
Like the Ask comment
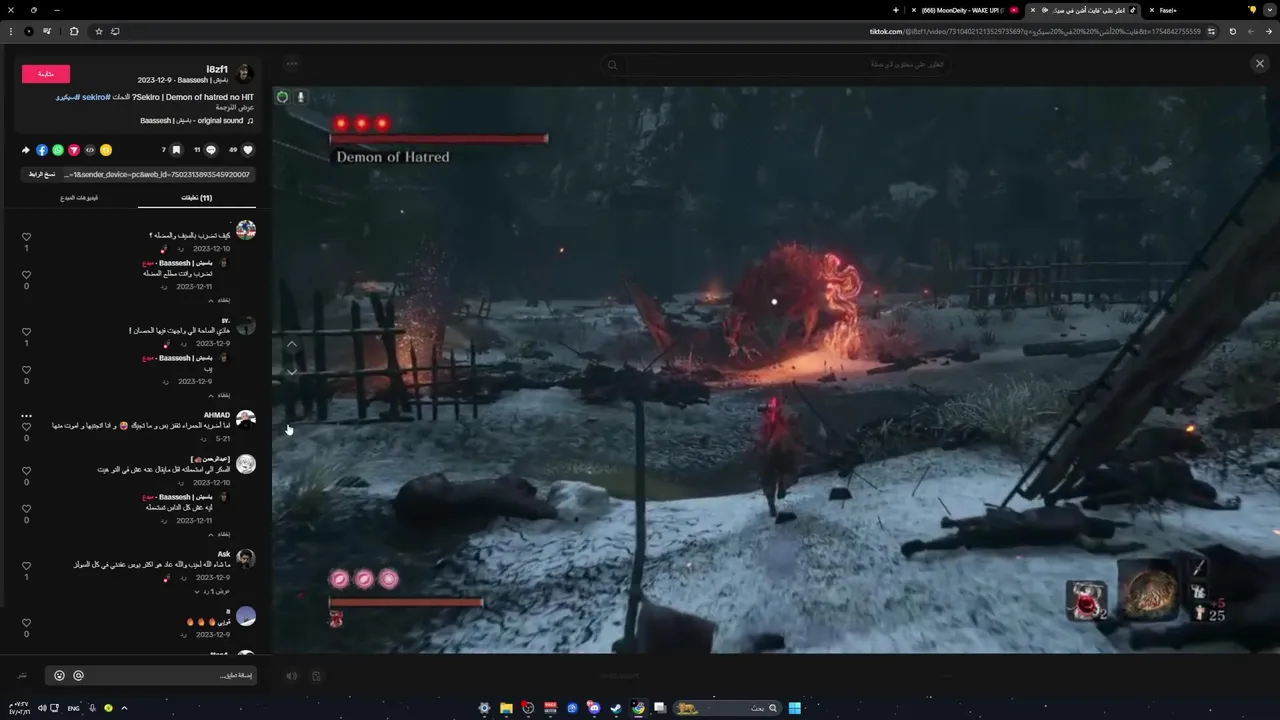[26, 566]
